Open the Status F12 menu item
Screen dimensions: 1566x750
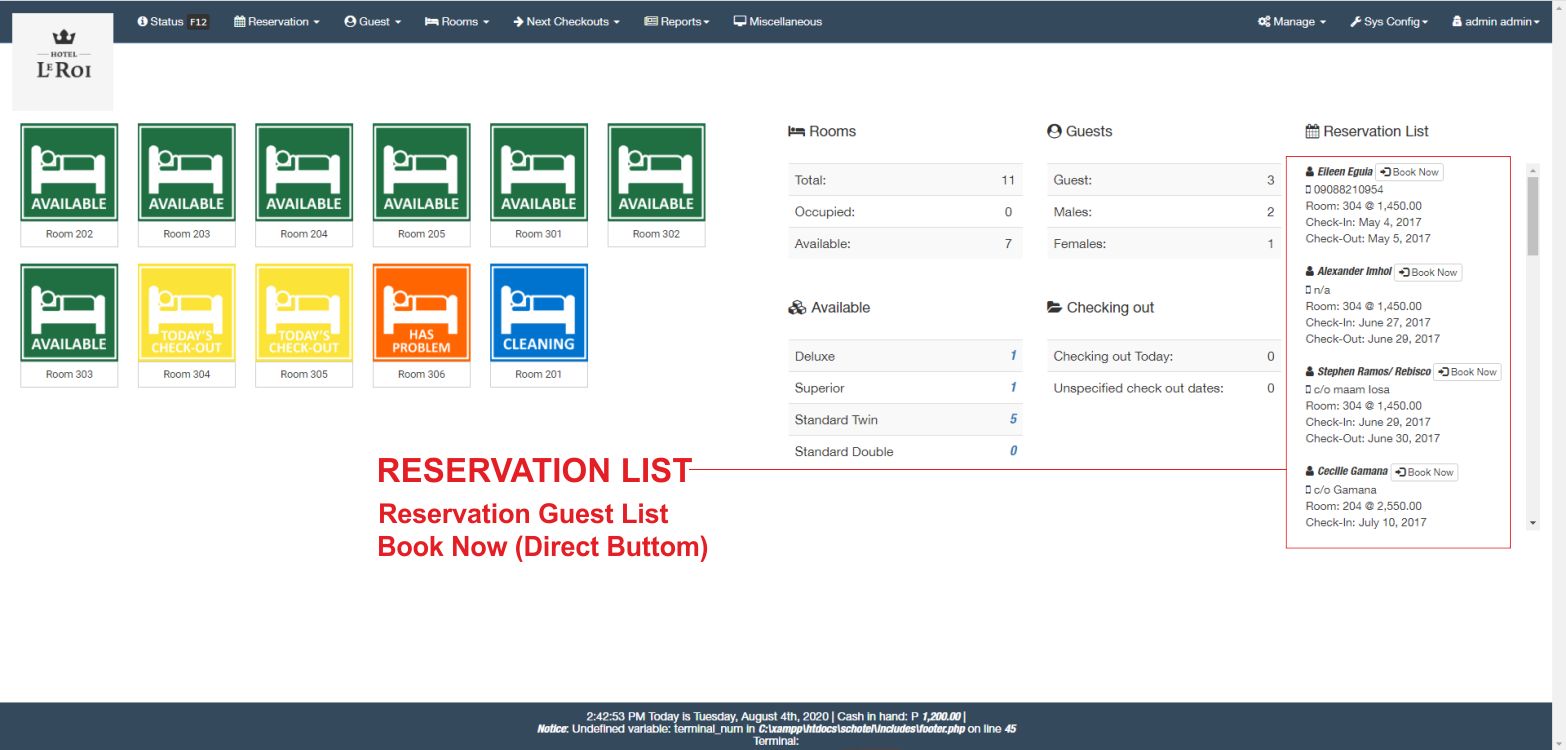[173, 22]
